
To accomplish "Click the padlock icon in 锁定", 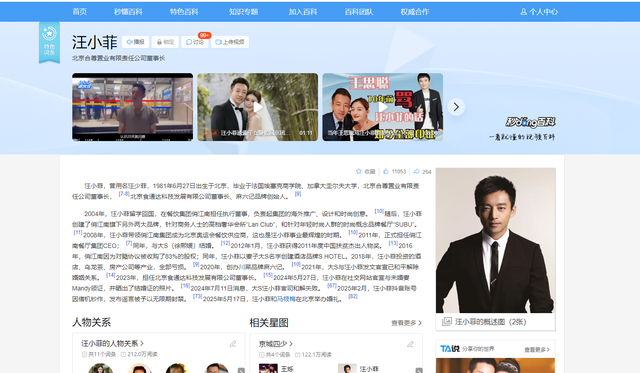I will click(x=160, y=42).
